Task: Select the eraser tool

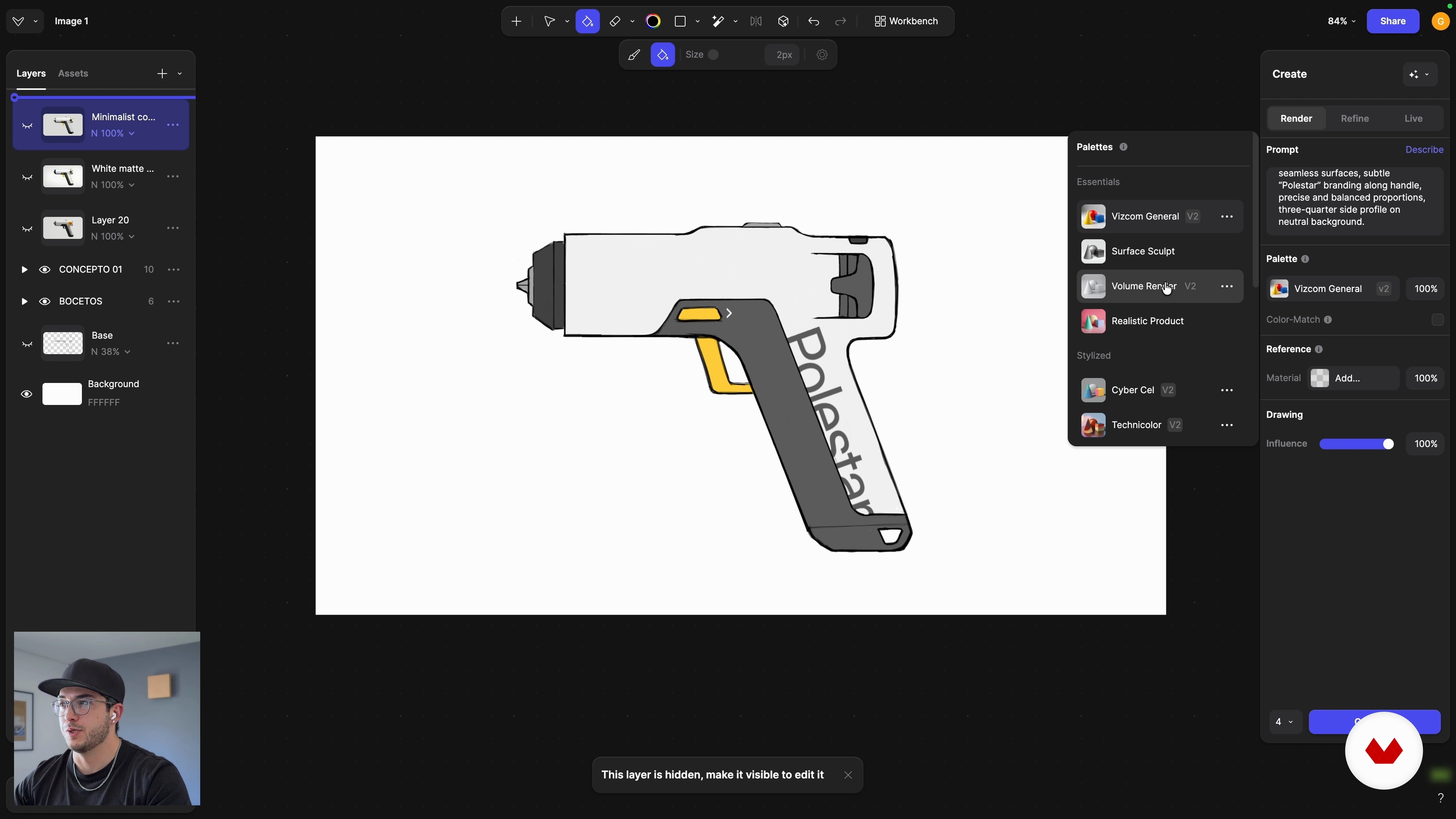Action: pyautogui.click(x=615, y=22)
